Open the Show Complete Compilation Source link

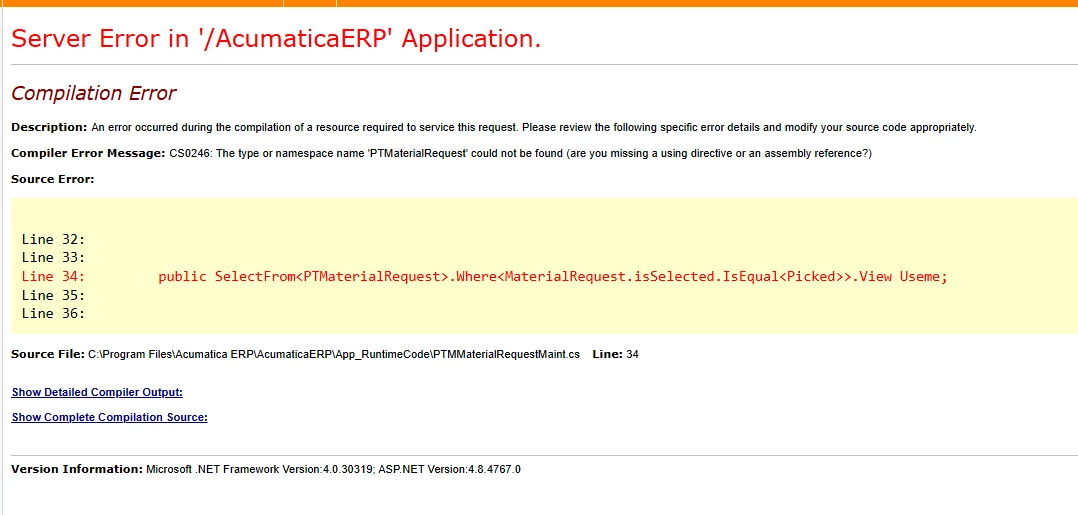point(109,417)
